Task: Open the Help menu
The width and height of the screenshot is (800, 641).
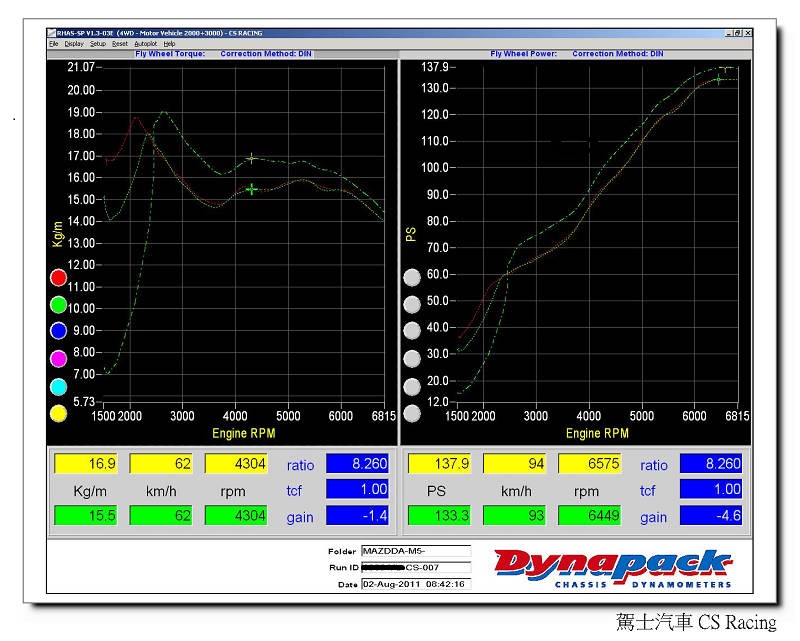Action: [x=169, y=44]
